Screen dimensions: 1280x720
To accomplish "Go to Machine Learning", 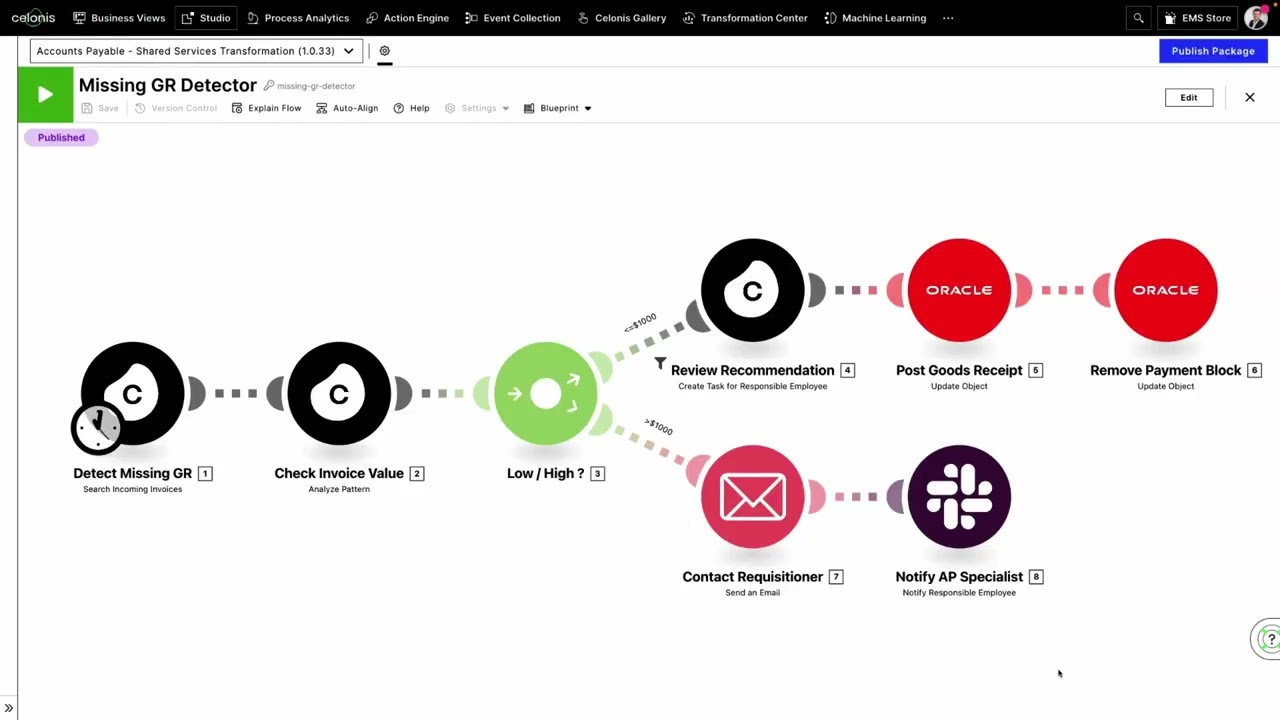I will pos(875,18).
